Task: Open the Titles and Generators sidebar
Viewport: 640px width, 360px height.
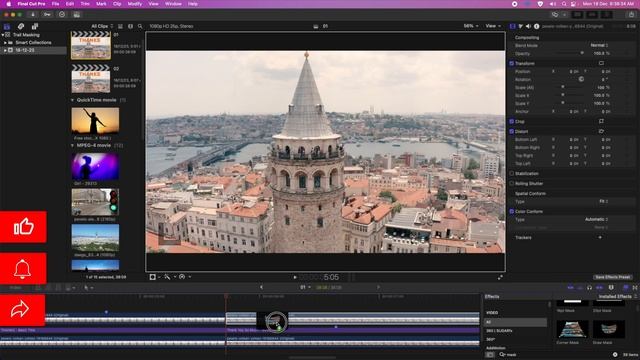Action: coord(35,26)
